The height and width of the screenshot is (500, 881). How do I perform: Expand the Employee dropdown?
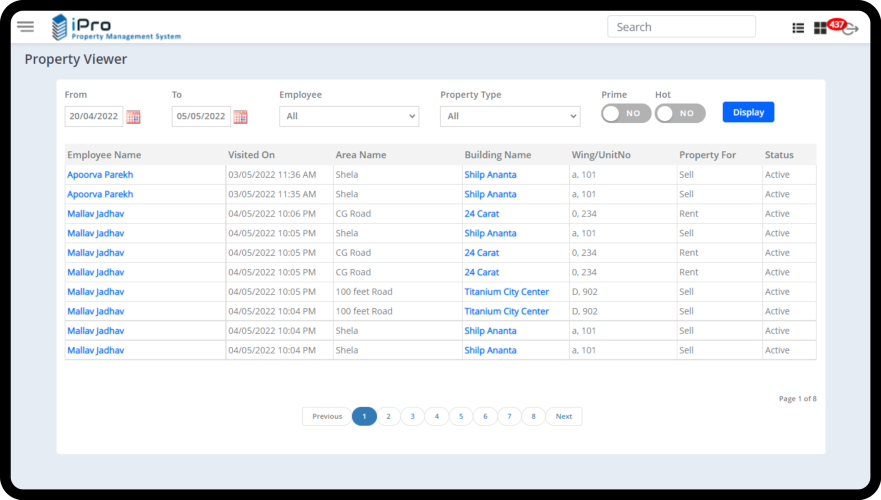349,117
